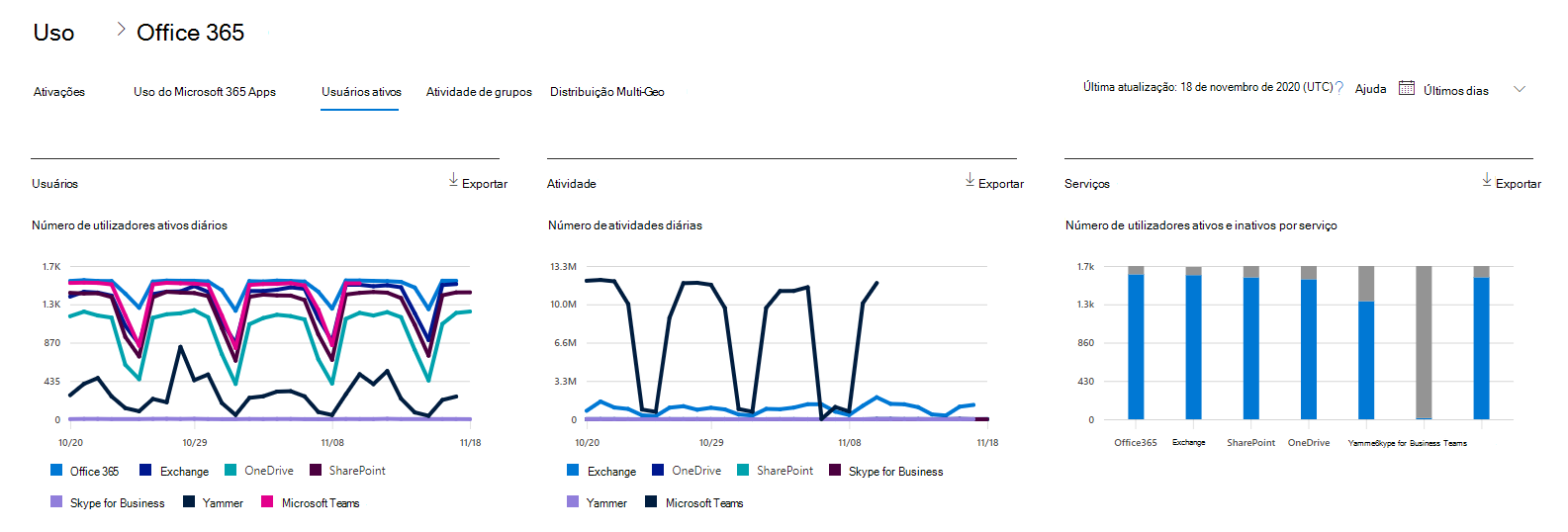Click the breadcrumb chevron before Office 365
The image size is (1568, 532).
coord(121,30)
